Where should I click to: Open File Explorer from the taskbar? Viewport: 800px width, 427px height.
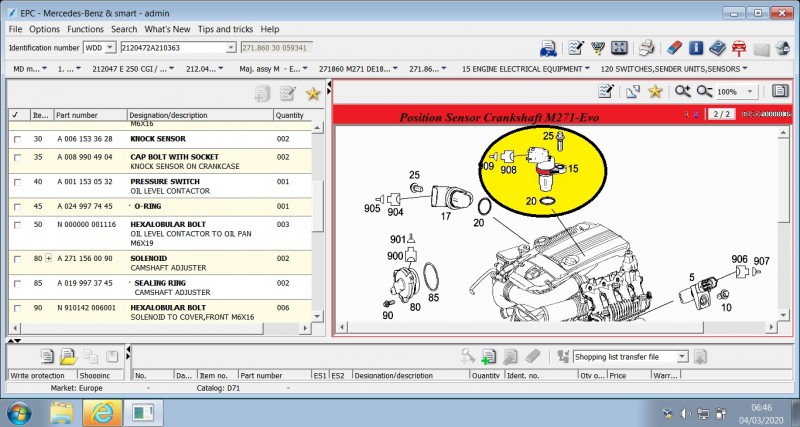coord(61,413)
